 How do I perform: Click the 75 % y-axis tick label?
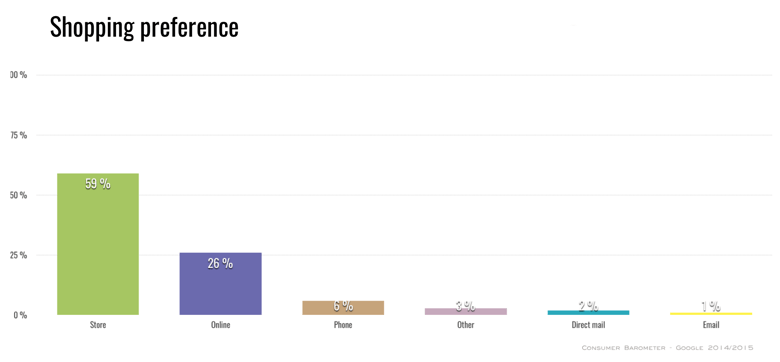pos(19,135)
